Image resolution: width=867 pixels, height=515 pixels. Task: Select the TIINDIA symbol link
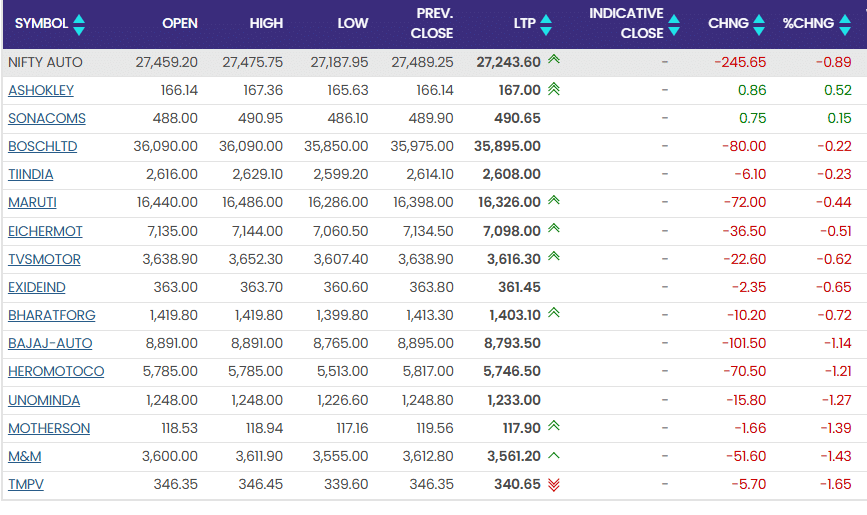coord(31,174)
